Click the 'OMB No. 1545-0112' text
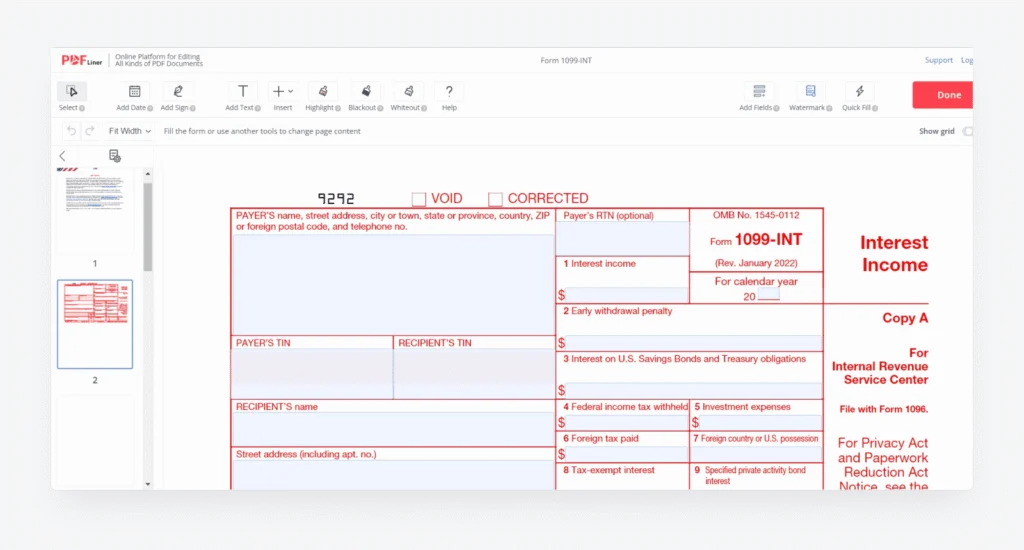The width and height of the screenshot is (1024, 550). click(x=756, y=215)
